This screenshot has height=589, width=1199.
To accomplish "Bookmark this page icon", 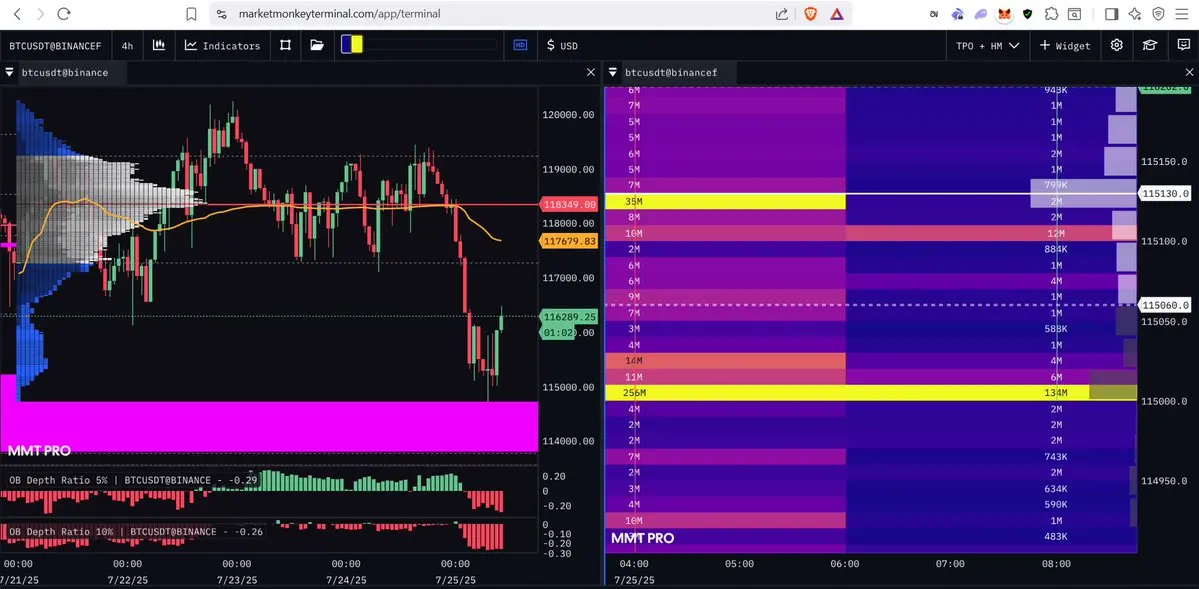I will tap(191, 14).
